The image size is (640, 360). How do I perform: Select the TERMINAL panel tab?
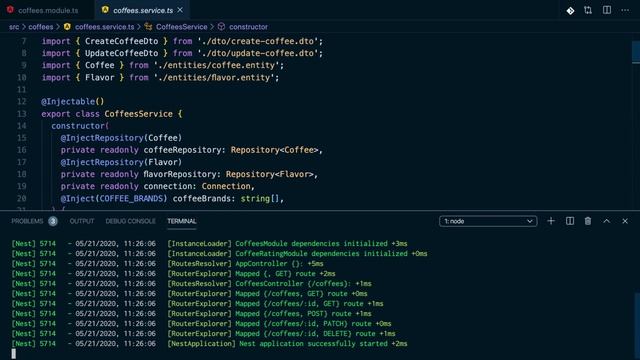[x=182, y=221]
